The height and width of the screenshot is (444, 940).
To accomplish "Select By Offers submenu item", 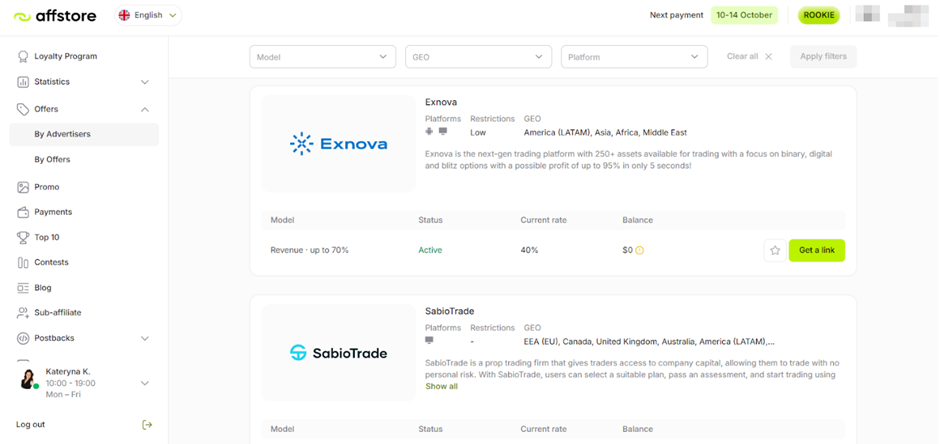I will point(52,160).
